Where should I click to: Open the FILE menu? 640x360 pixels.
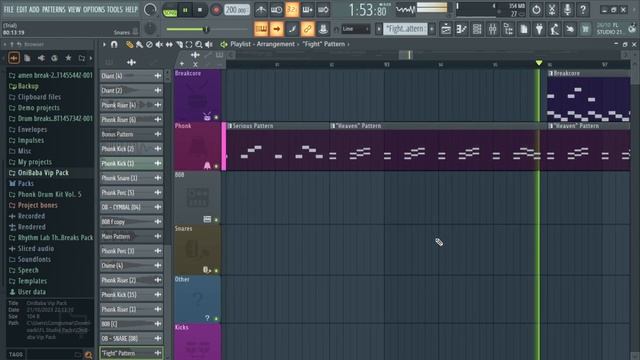point(9,9)
